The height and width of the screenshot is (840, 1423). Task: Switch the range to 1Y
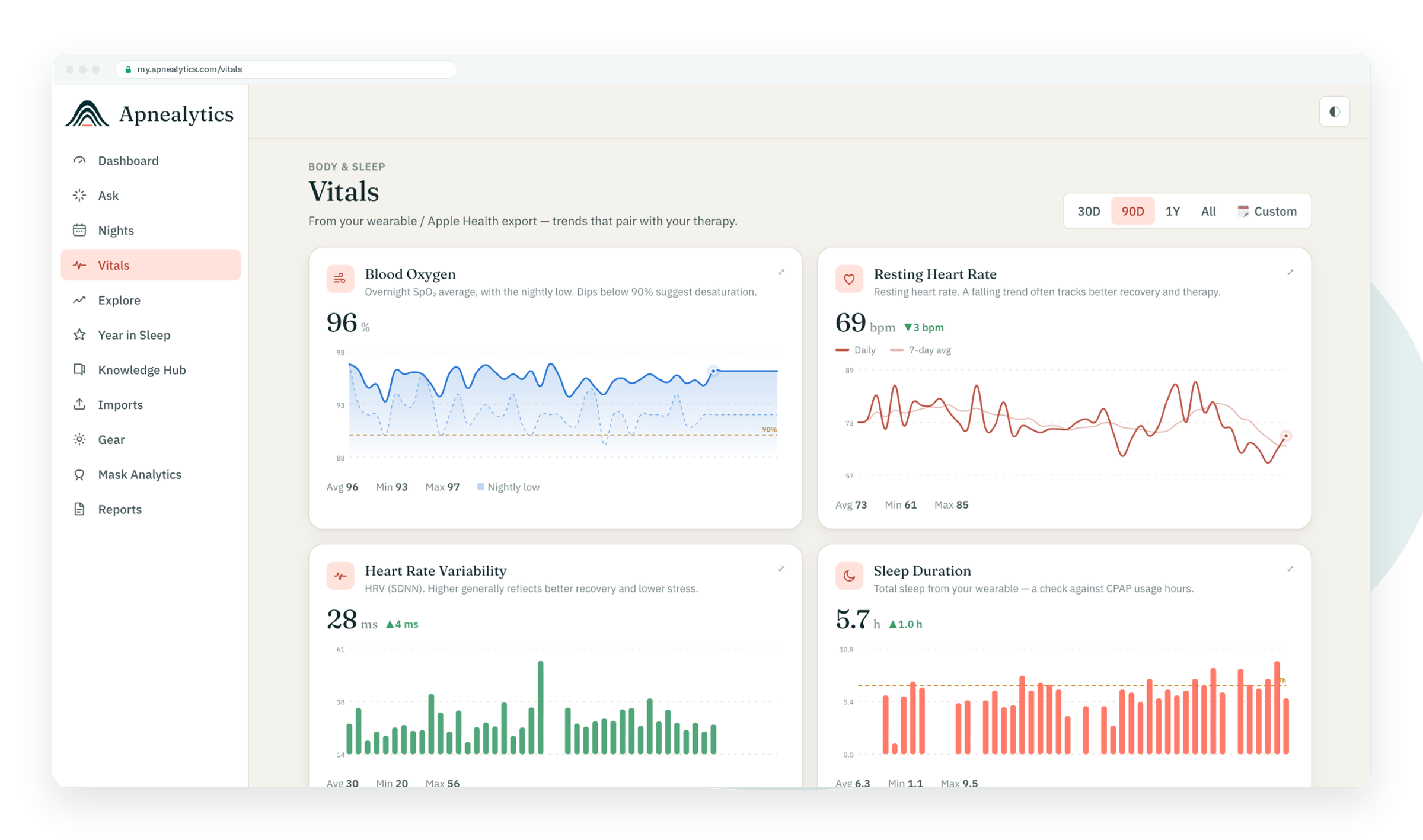[1173, 211]
